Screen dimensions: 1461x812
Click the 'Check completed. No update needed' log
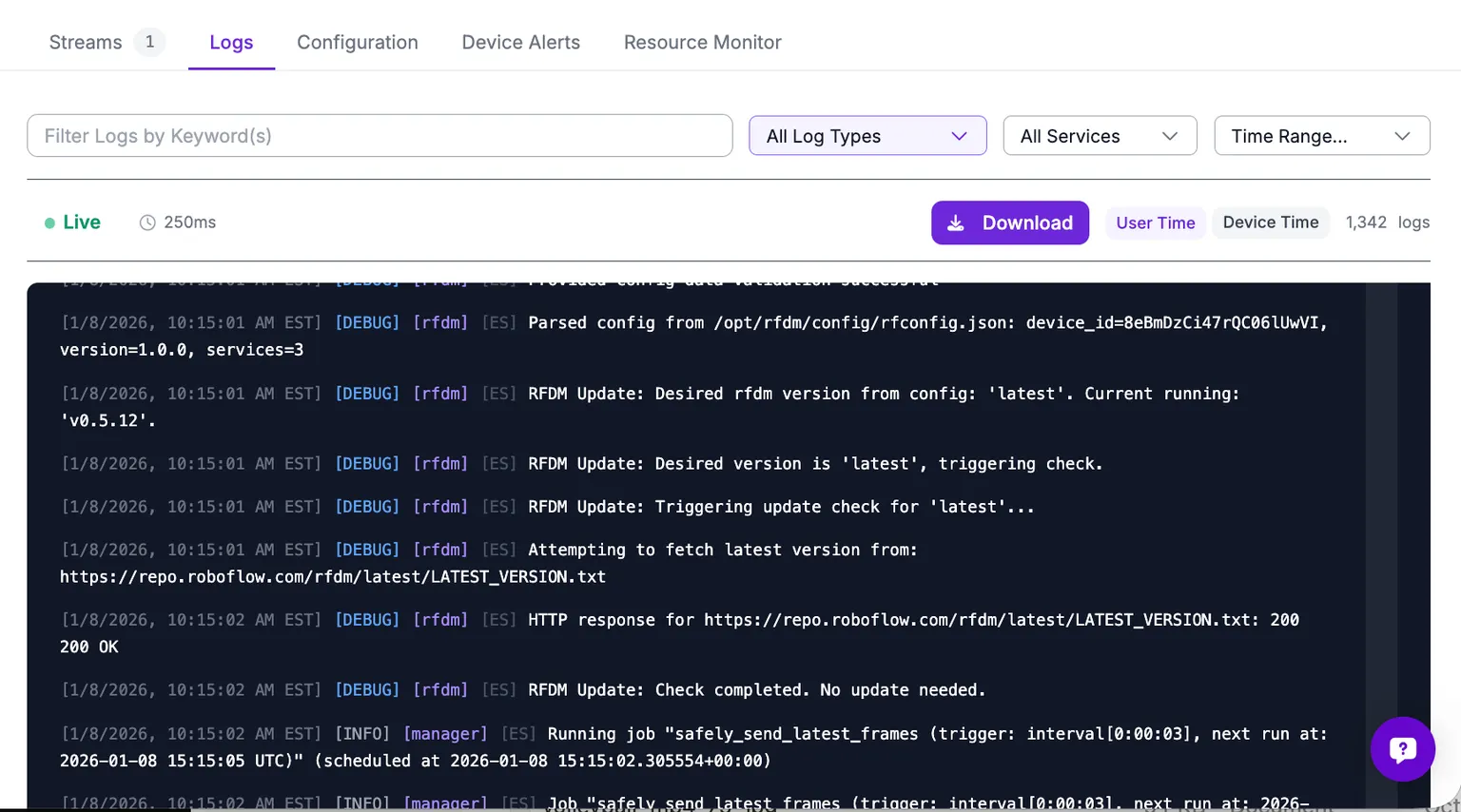pos(523,690)
